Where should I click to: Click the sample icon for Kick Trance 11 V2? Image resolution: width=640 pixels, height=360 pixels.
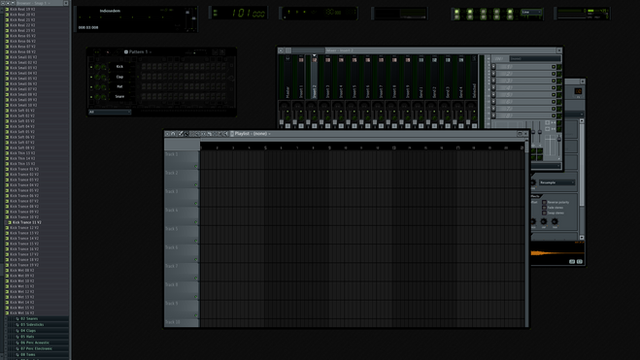tap(10, 222)
